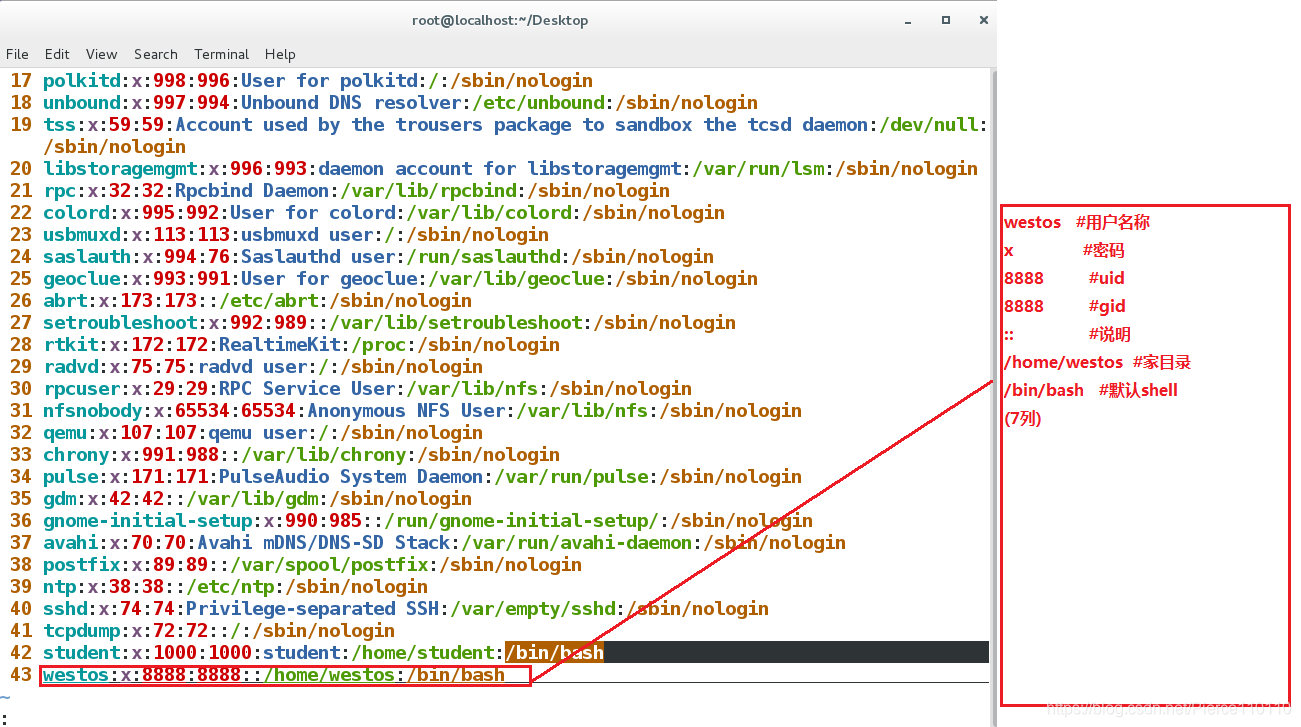Maximize the terminal window
The width and height of the screenshot is (1301, 727).
[945, 20]
